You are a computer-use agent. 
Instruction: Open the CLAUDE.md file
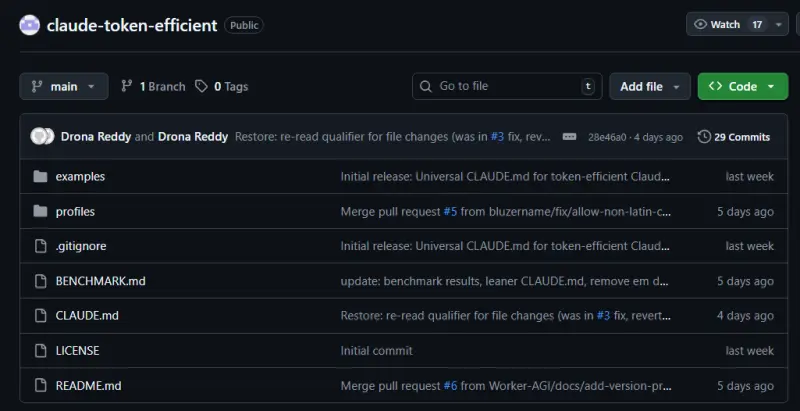click(x=87, y=316)
